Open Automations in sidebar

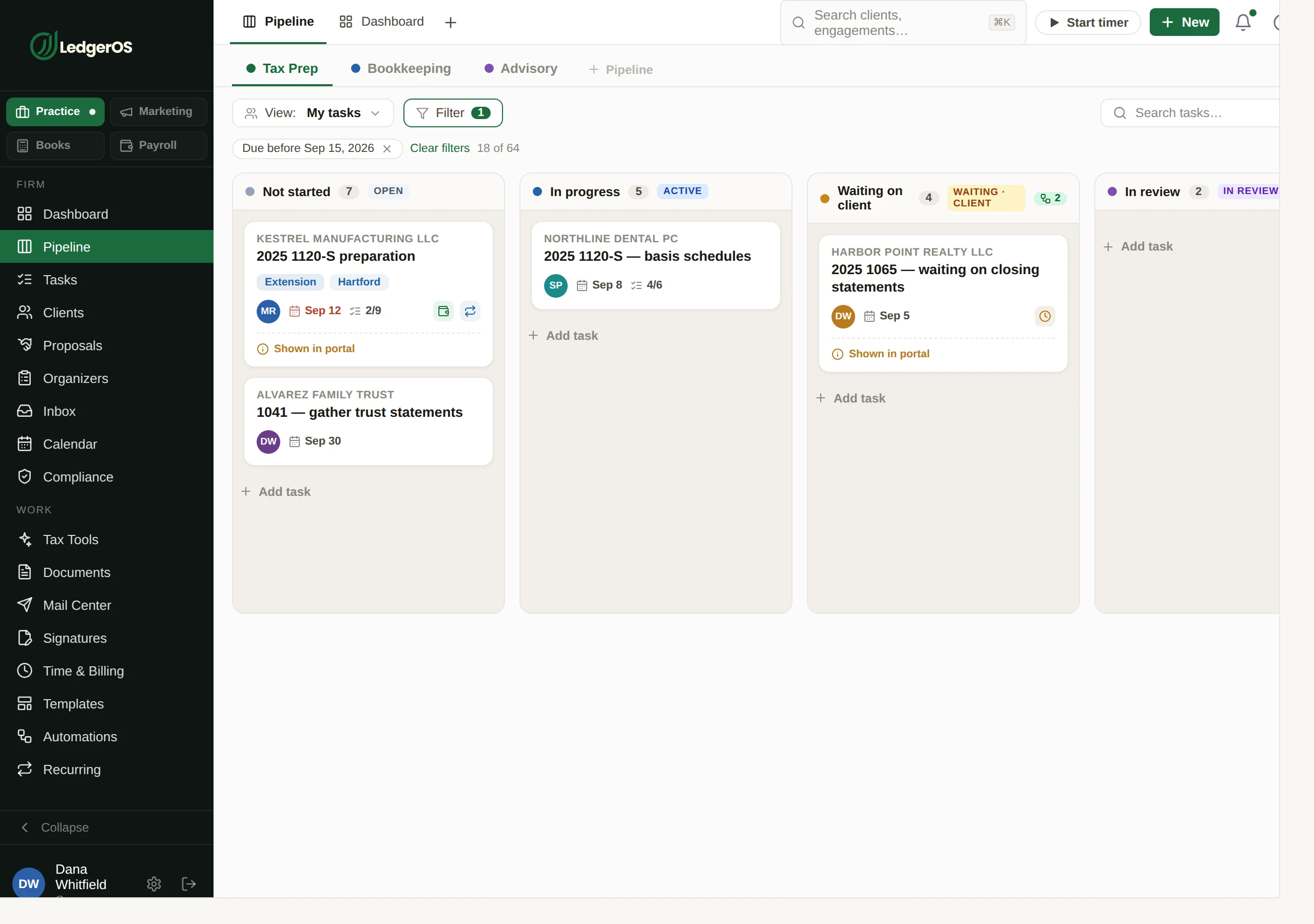pyautogui.click(x=106, y=736)
